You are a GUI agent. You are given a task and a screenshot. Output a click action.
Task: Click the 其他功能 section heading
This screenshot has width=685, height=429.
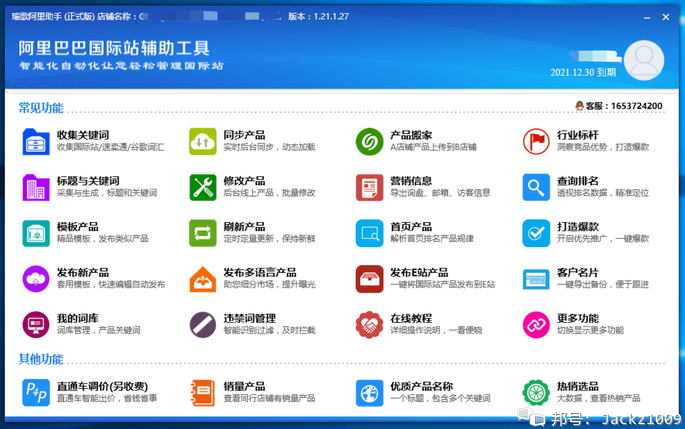[x=41, y=359]
